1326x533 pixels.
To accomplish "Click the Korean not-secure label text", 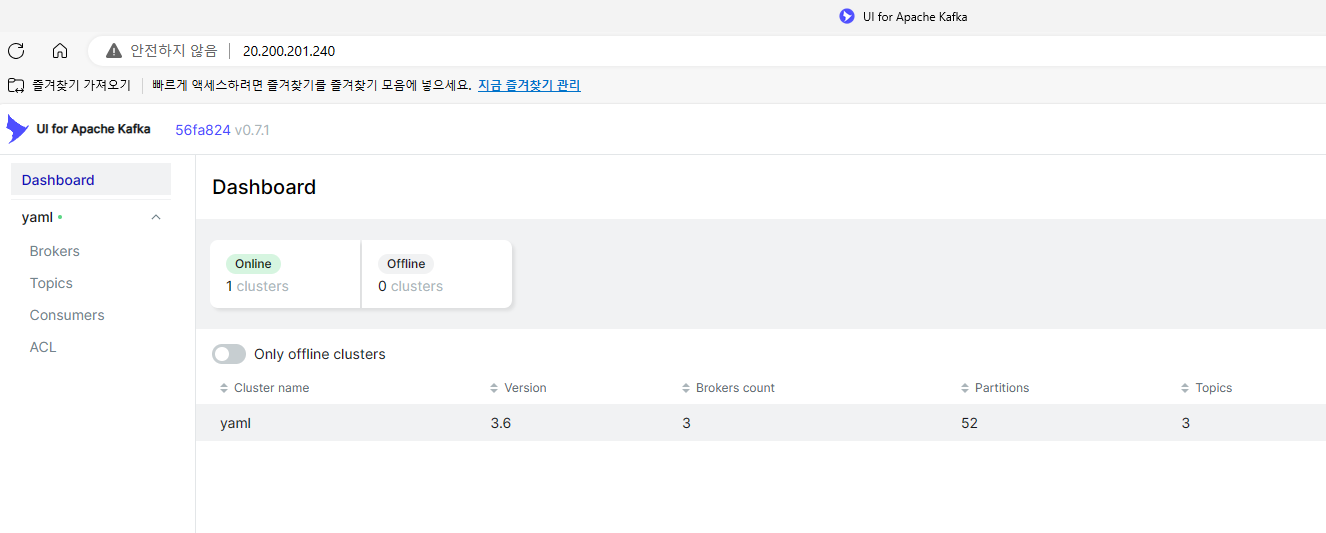I will tap(174, 51).
